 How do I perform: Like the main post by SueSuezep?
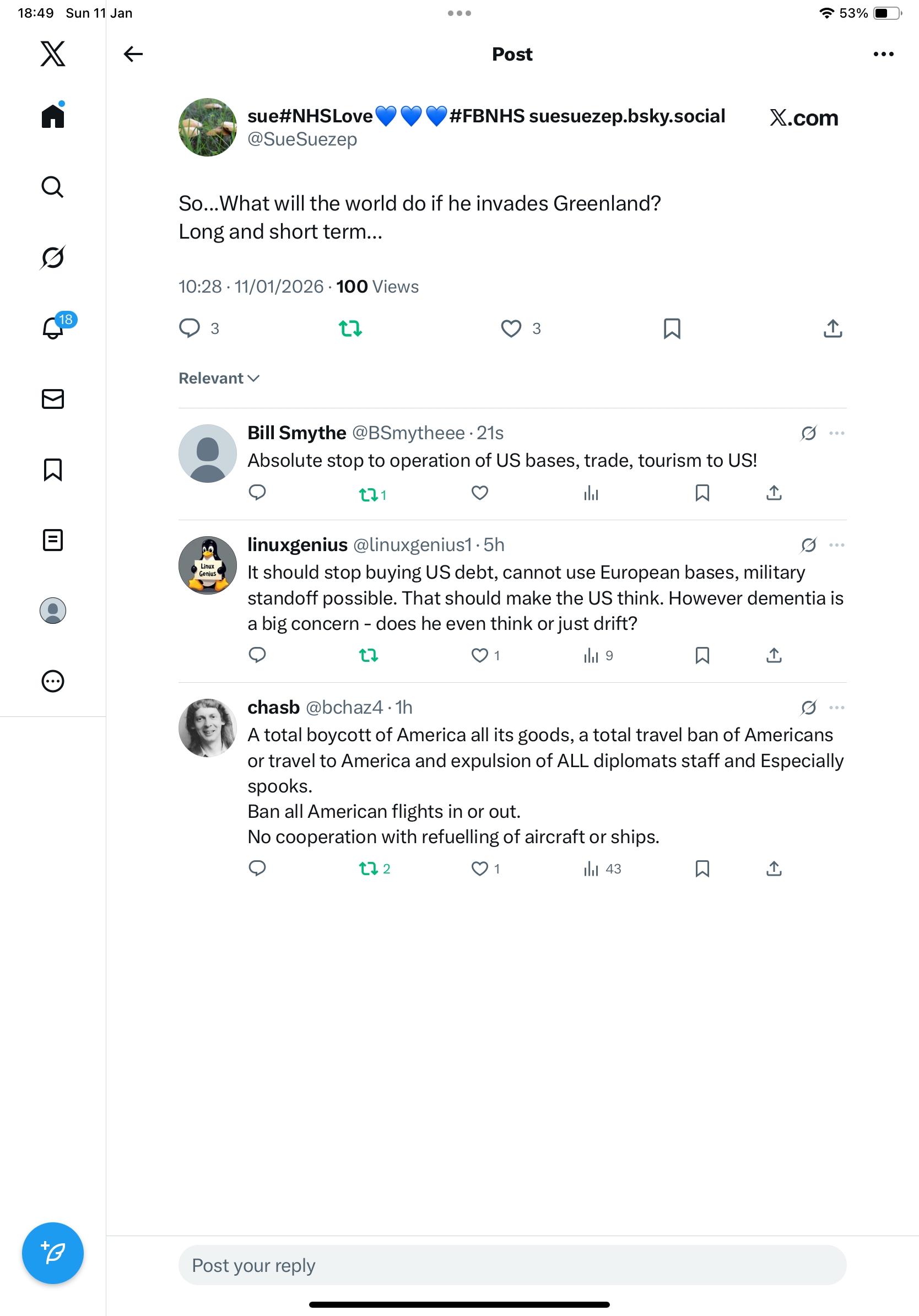point(511,328)
